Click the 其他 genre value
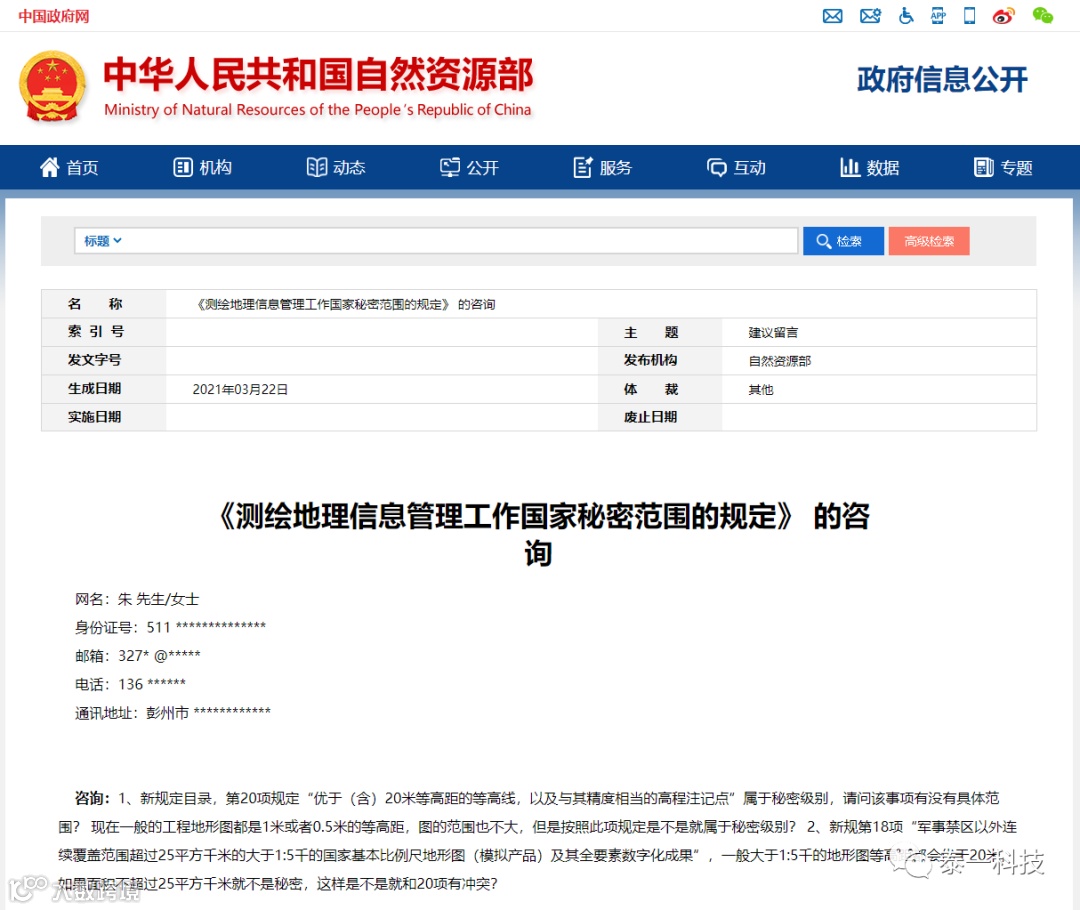The width and height of the screenshot is (1080, 910). coord(760,390)
